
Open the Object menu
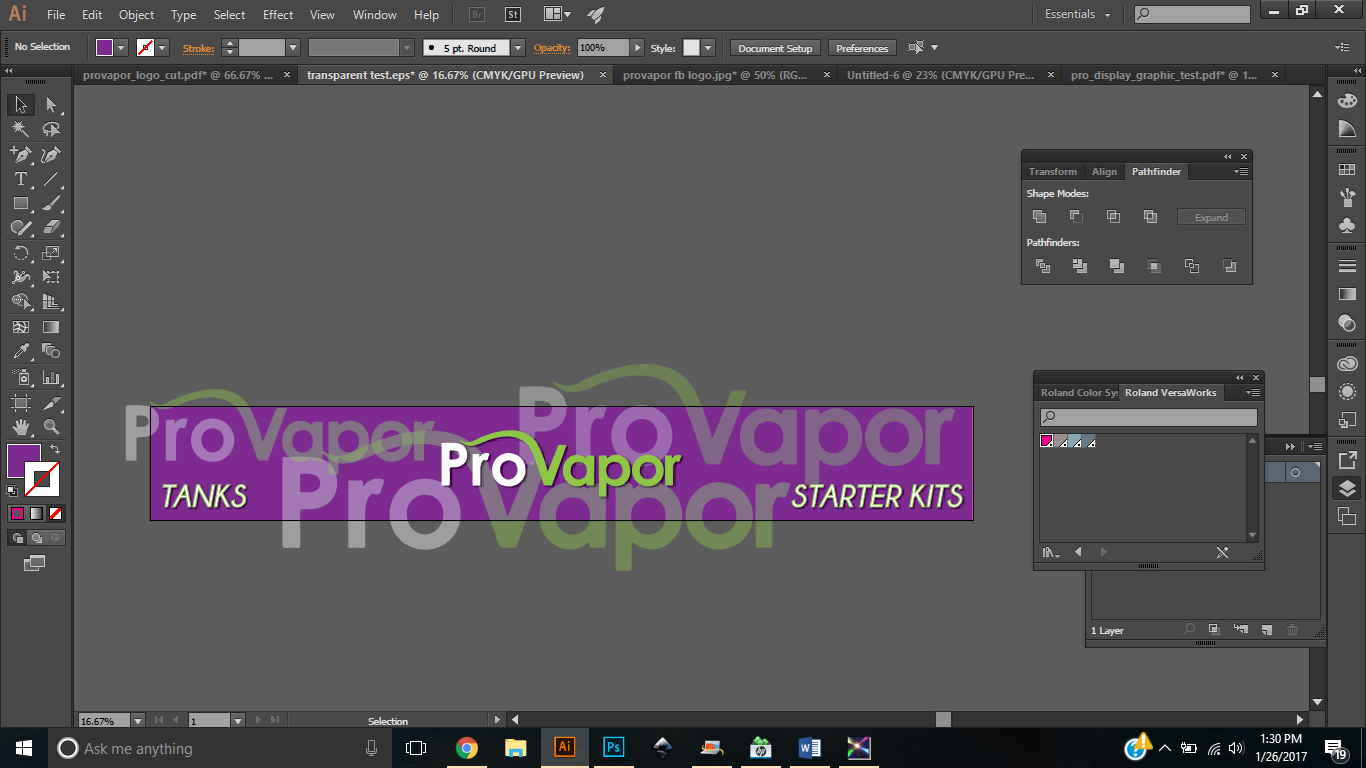(x=137, y=15)
